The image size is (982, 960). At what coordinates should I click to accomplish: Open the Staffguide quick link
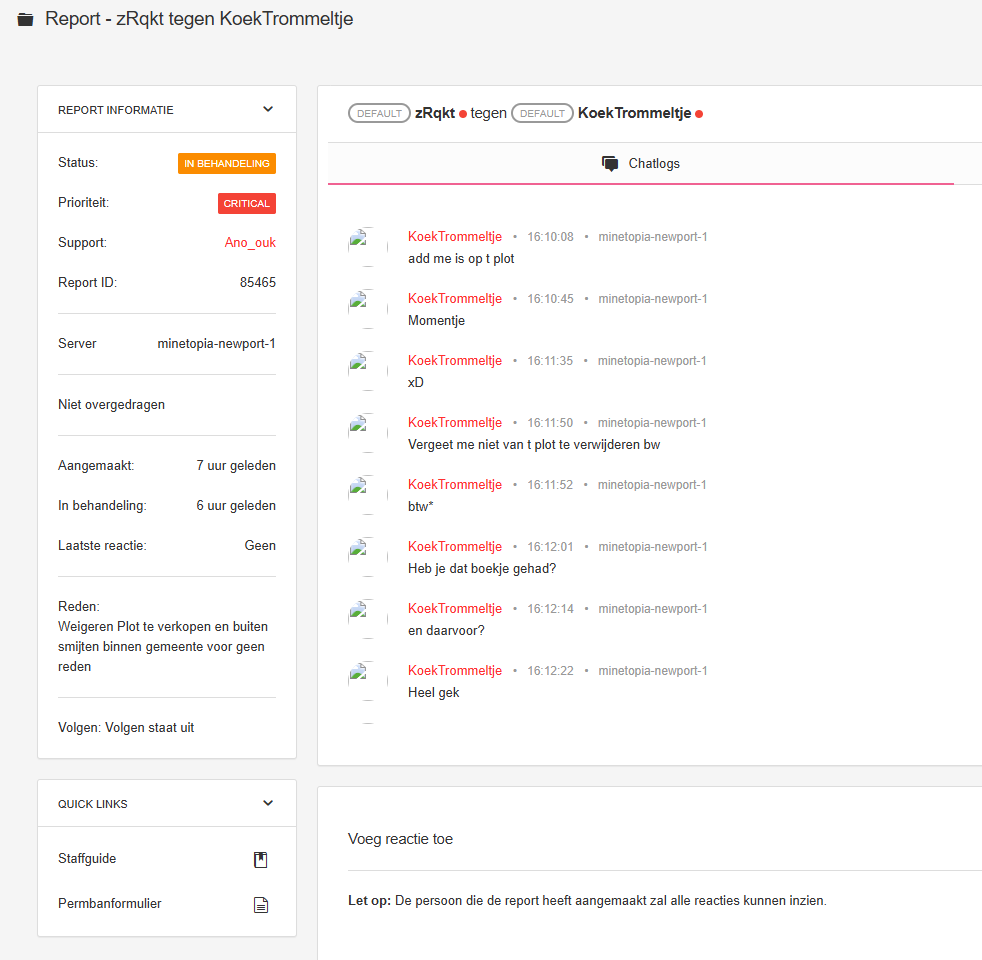[87, 859]
